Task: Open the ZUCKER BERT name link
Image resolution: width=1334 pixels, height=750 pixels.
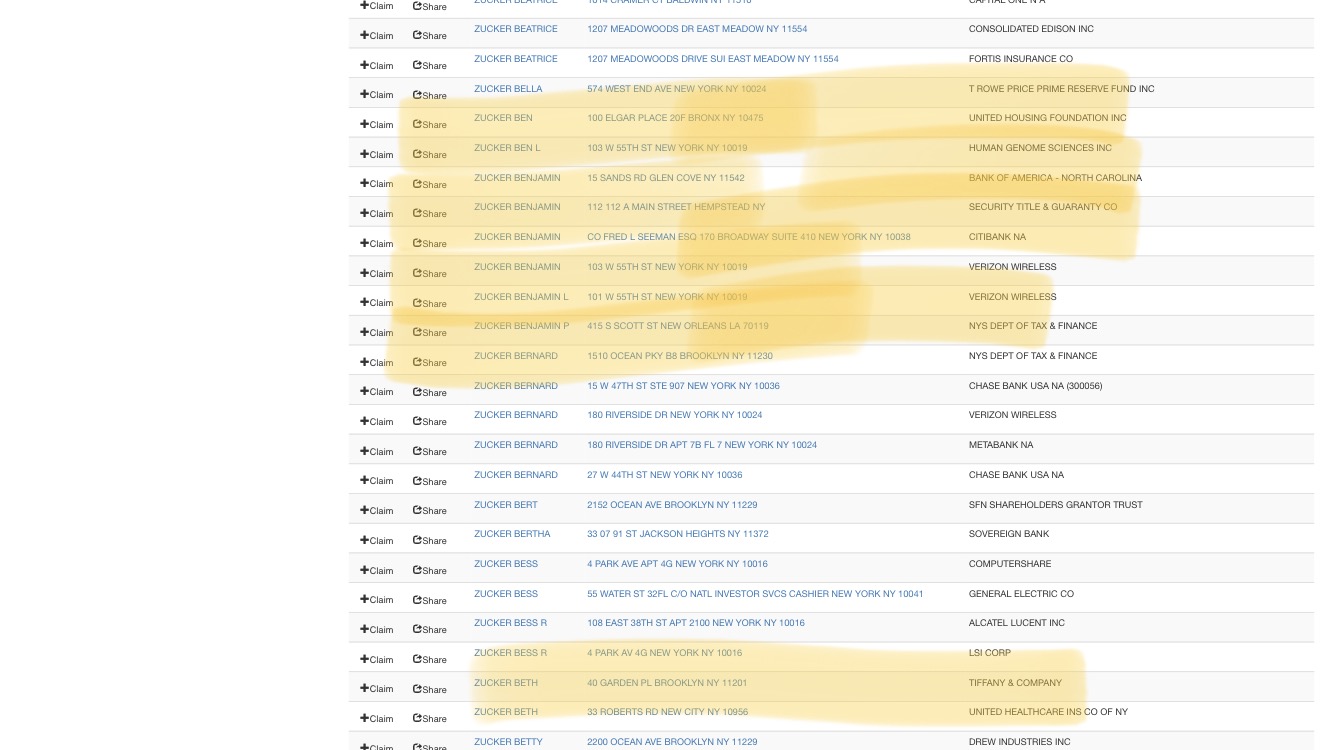Action: pyautogui.click(x=506, y=505)
